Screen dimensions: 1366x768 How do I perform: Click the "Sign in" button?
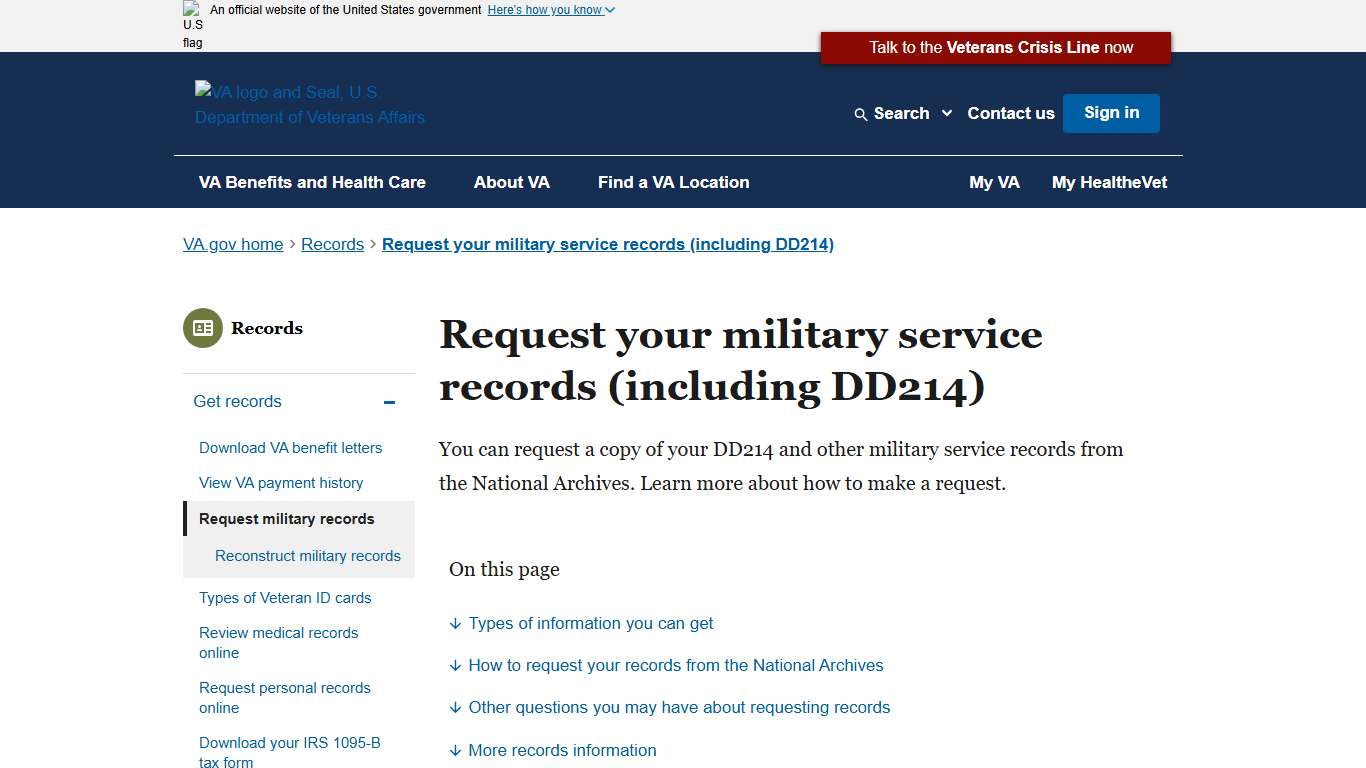click(x=1111, y=113)
